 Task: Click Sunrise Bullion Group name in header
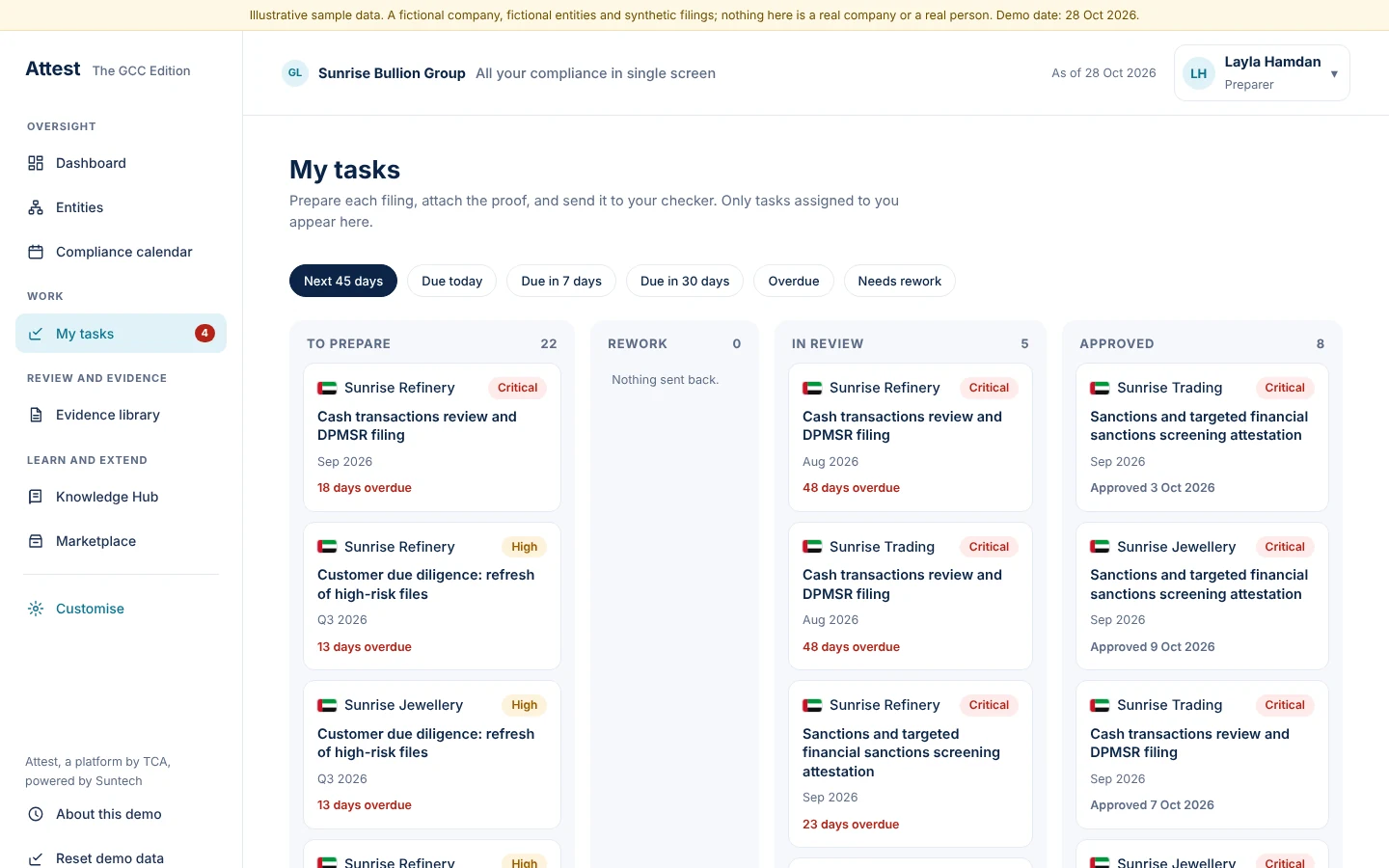click(392, 73)
